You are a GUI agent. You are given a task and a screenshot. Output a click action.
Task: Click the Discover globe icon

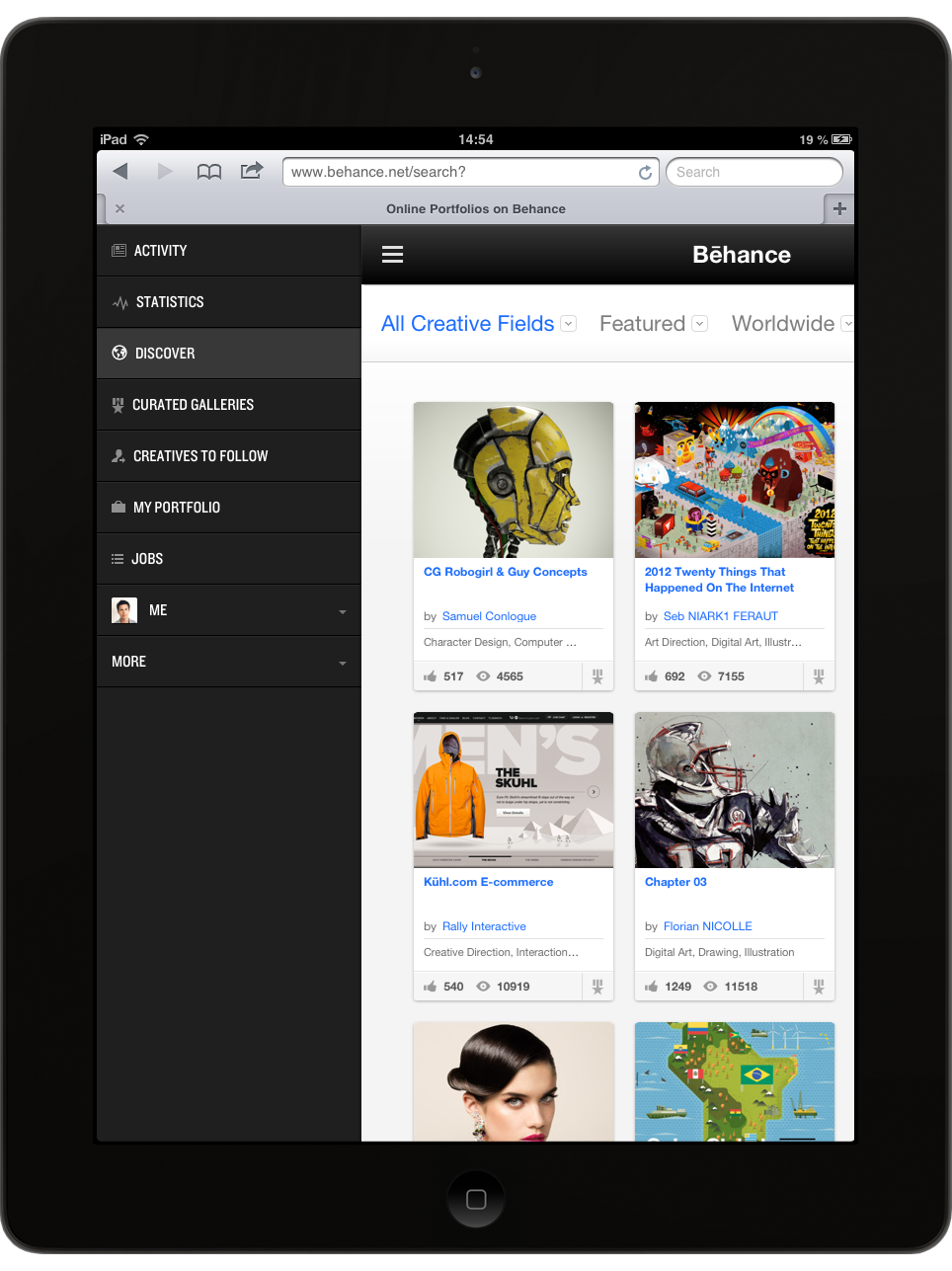pos(119,353)
